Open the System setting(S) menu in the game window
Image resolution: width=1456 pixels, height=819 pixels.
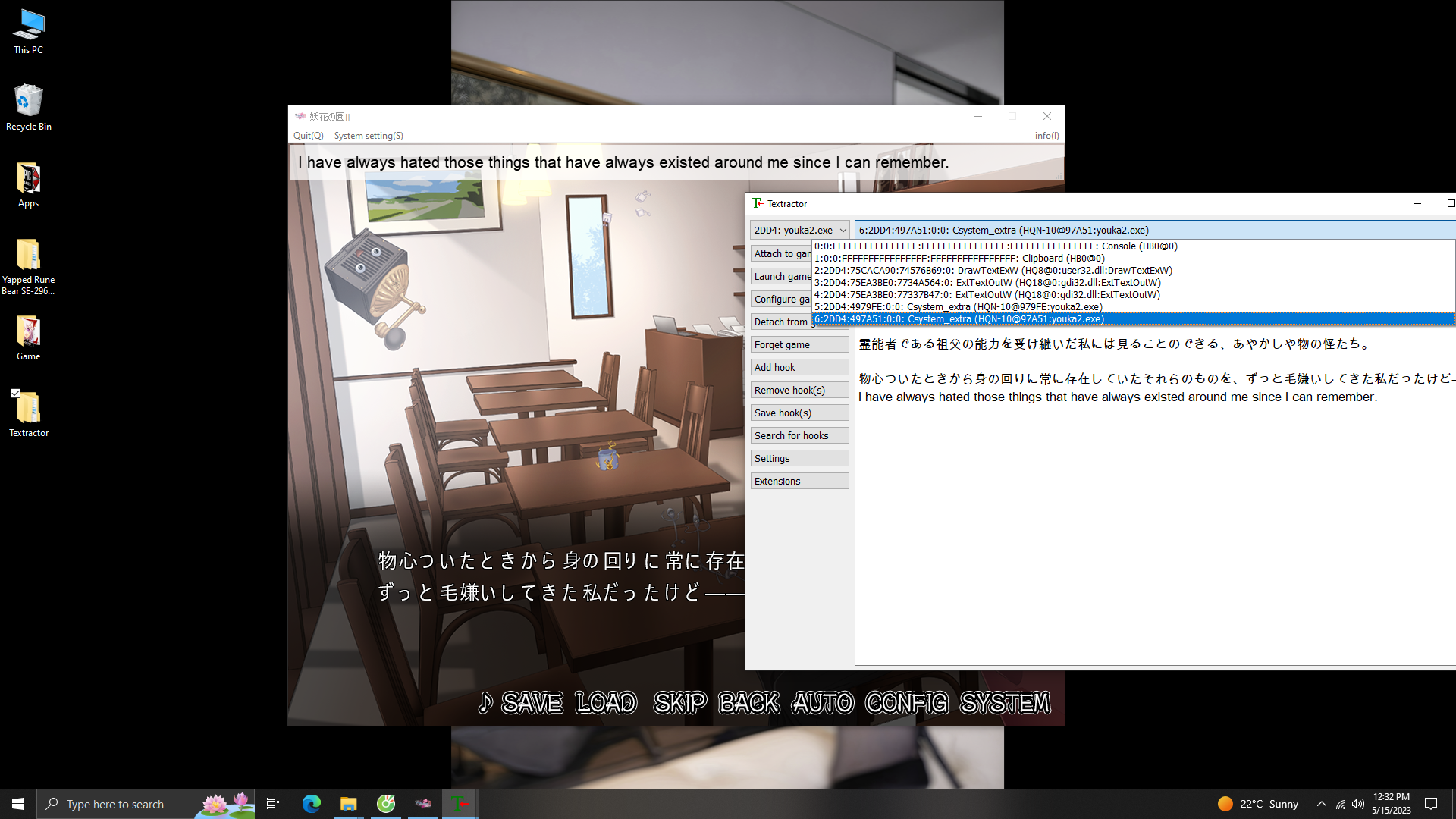point(369,135)
